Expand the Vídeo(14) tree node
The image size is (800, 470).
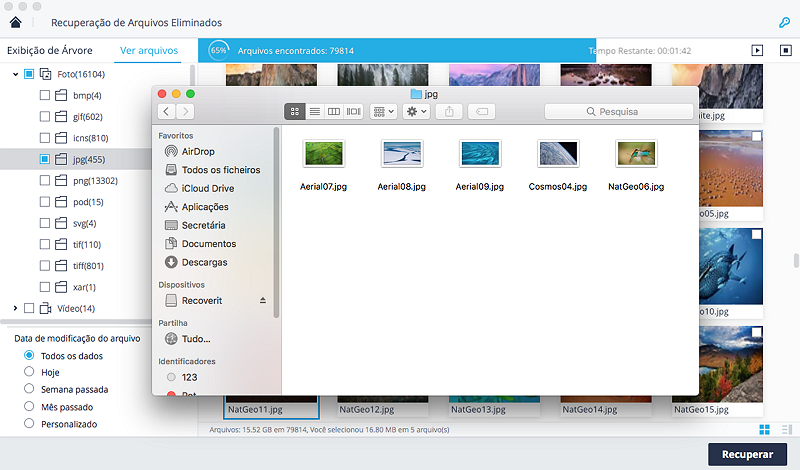pos(15,308)
